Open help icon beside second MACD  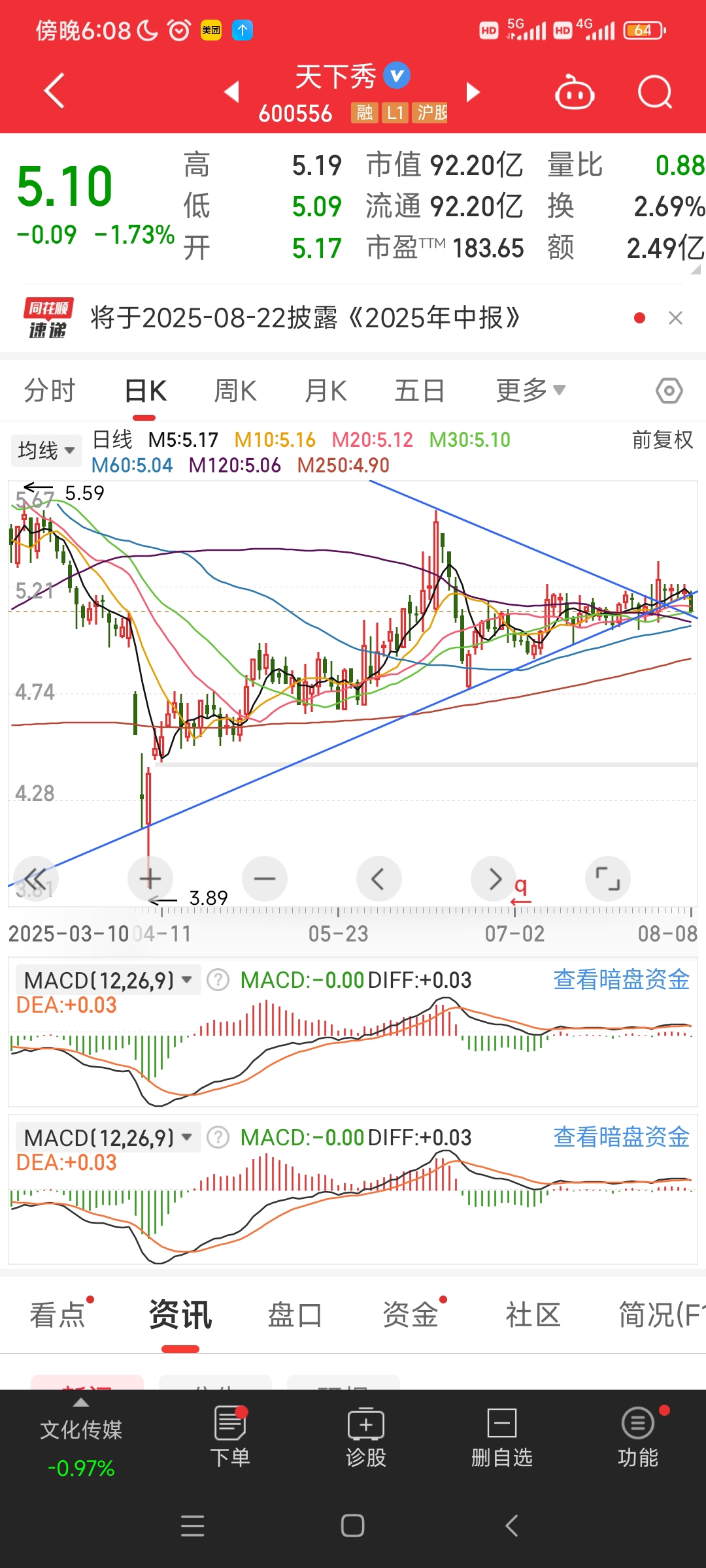[218, 1137]
